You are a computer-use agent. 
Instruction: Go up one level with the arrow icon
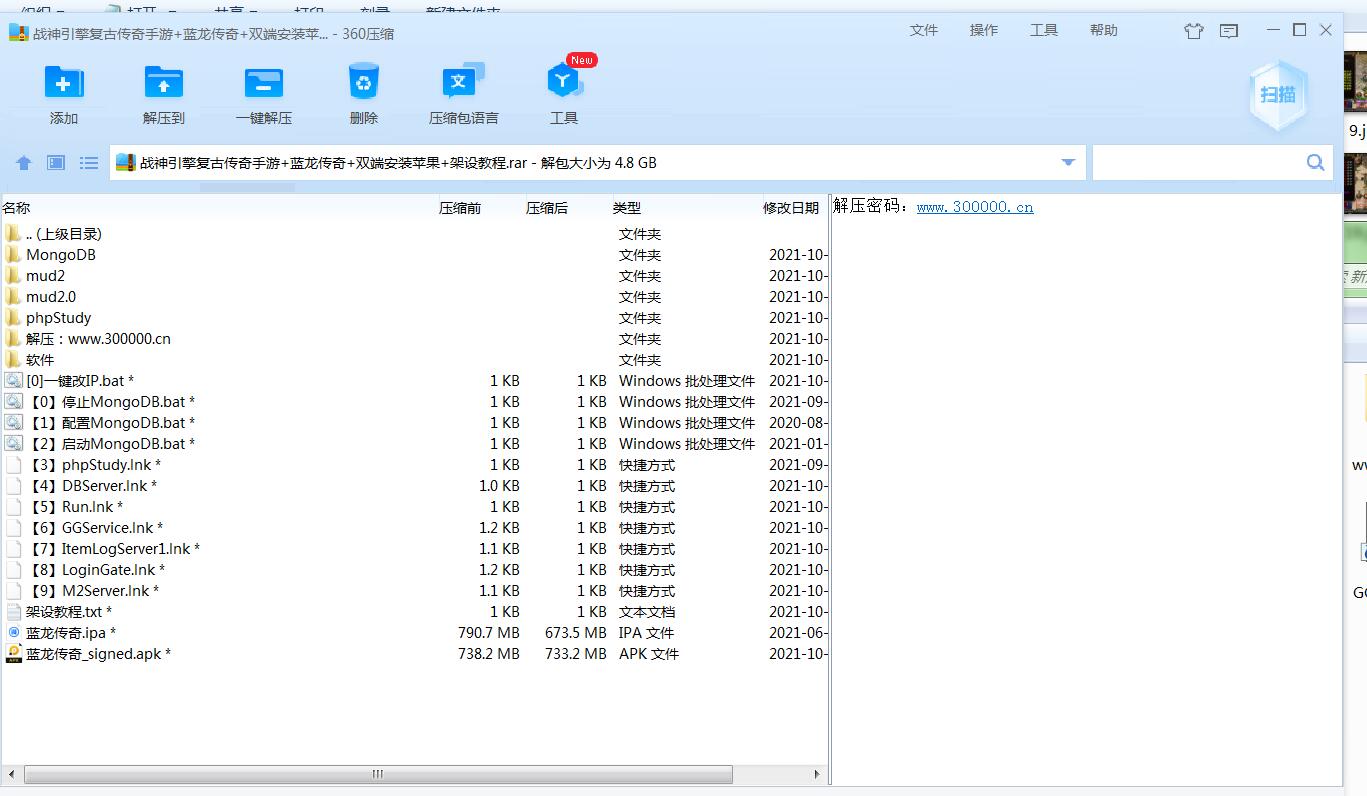pyautogui.click(x=24, y=163)
